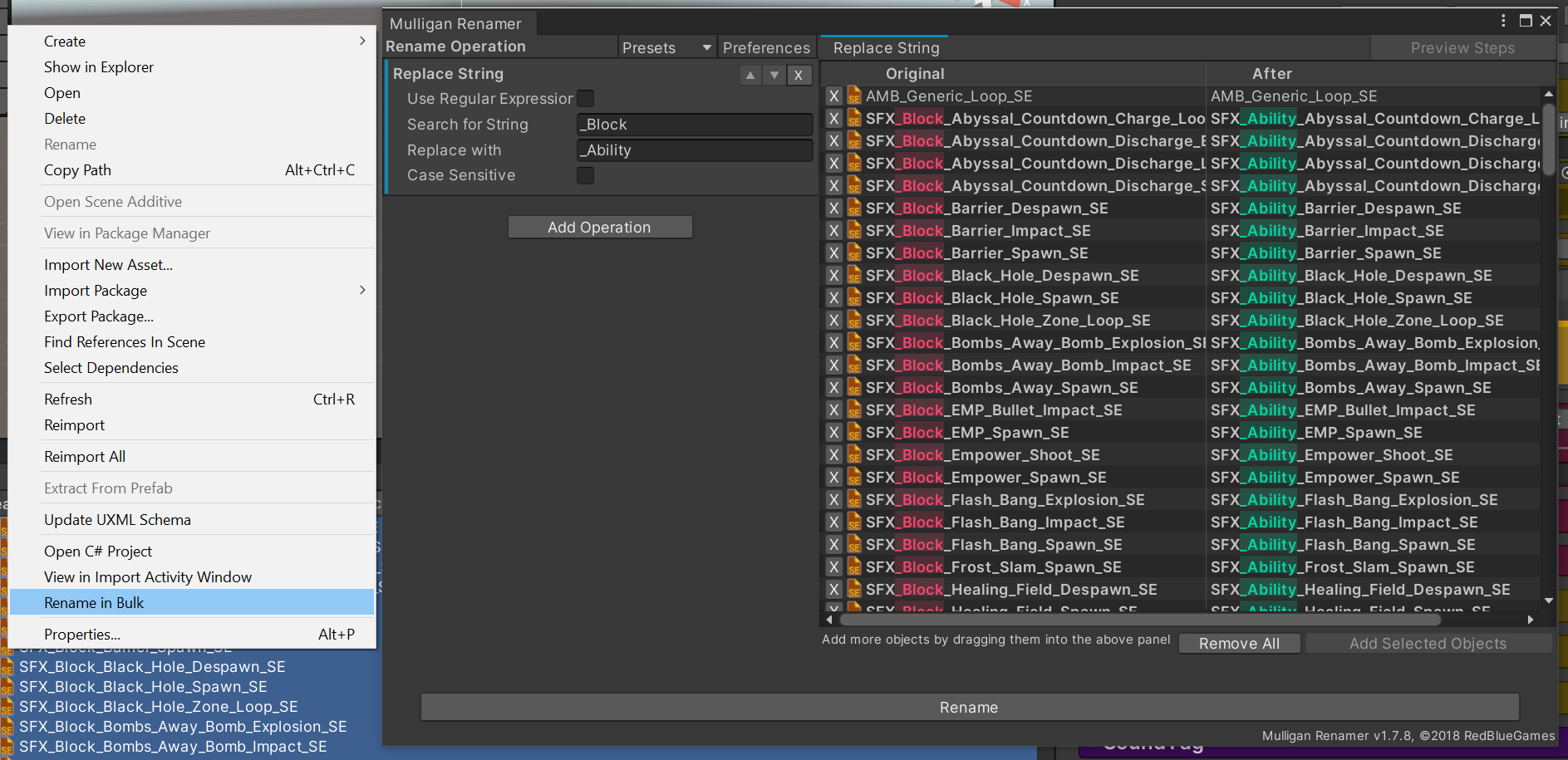Choose Copy Path from context menu
1568x760 pixels.
point(193,170)
